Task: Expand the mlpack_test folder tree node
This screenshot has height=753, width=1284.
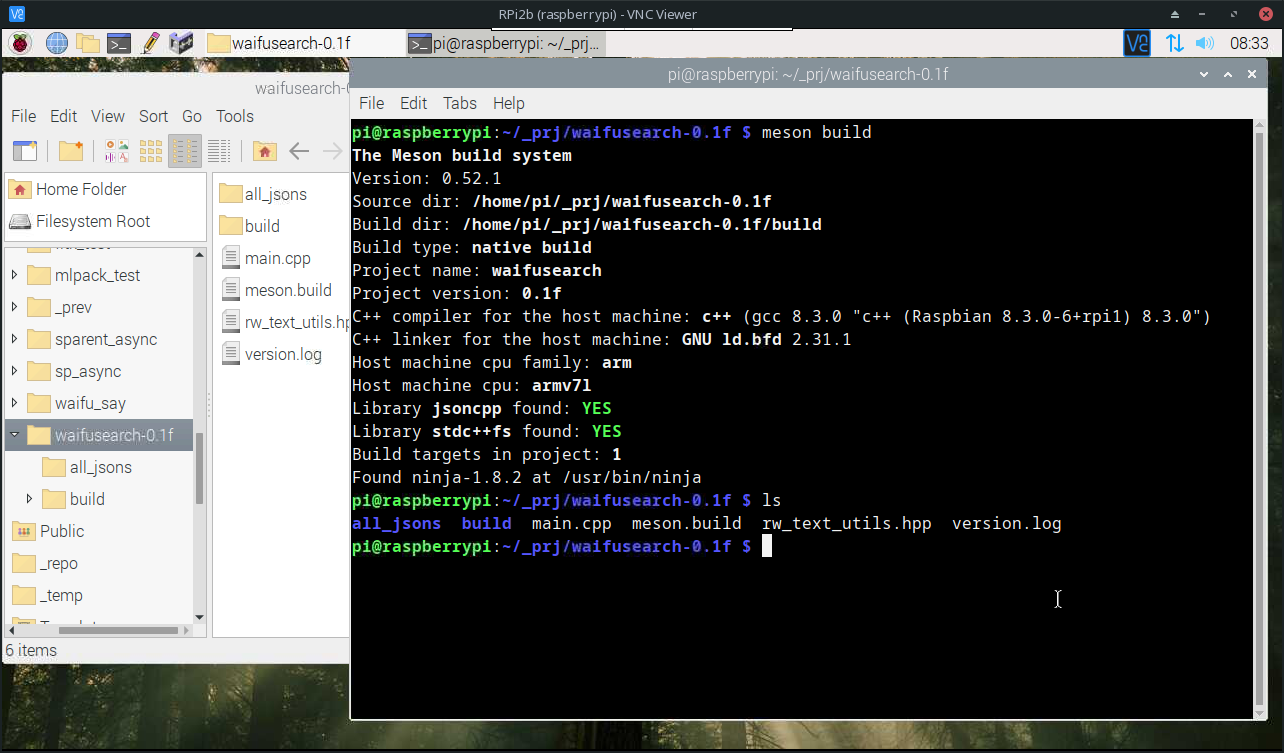Action: 14,275
